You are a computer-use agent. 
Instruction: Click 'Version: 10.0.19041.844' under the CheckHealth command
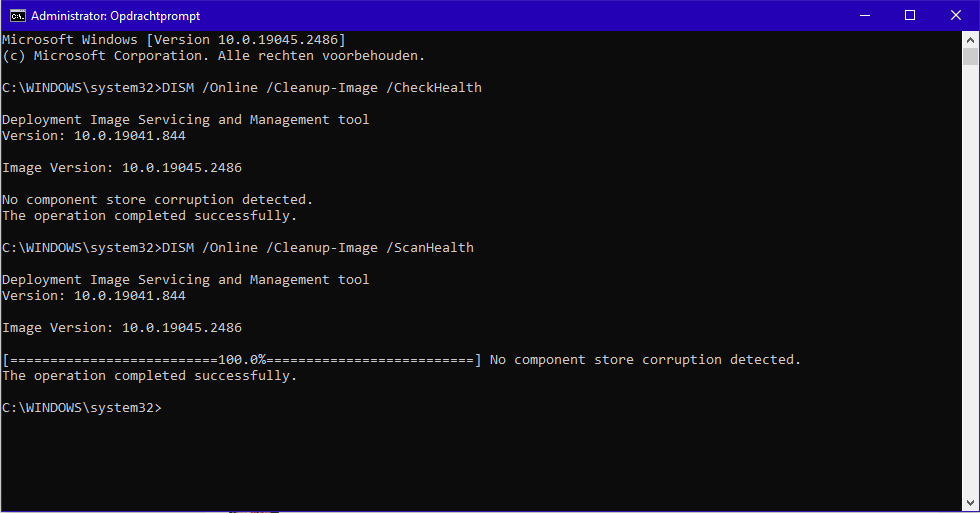[94, 136]
